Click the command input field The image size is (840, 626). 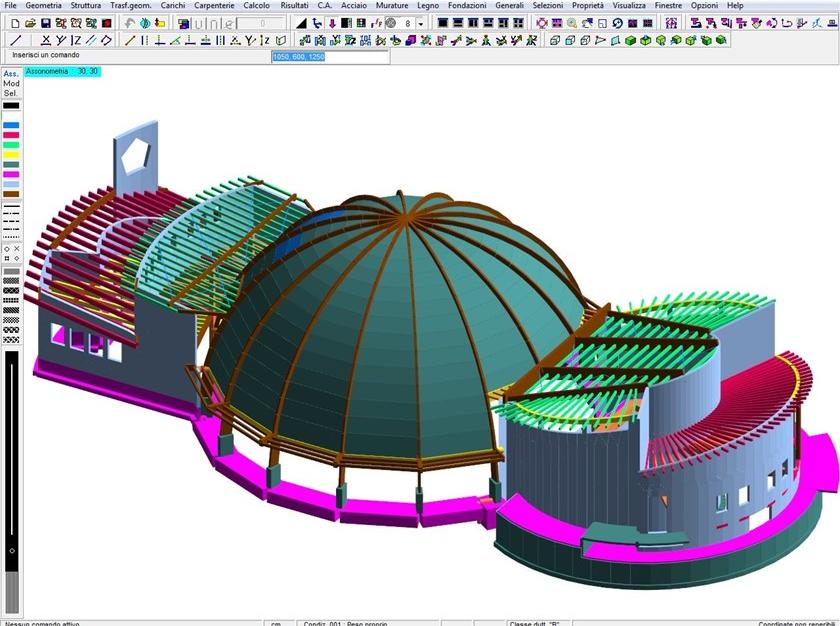click(330, 57)
